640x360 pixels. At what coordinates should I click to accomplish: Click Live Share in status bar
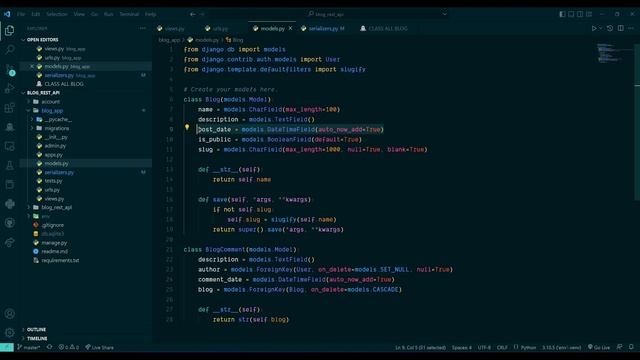tap(100, 347)
